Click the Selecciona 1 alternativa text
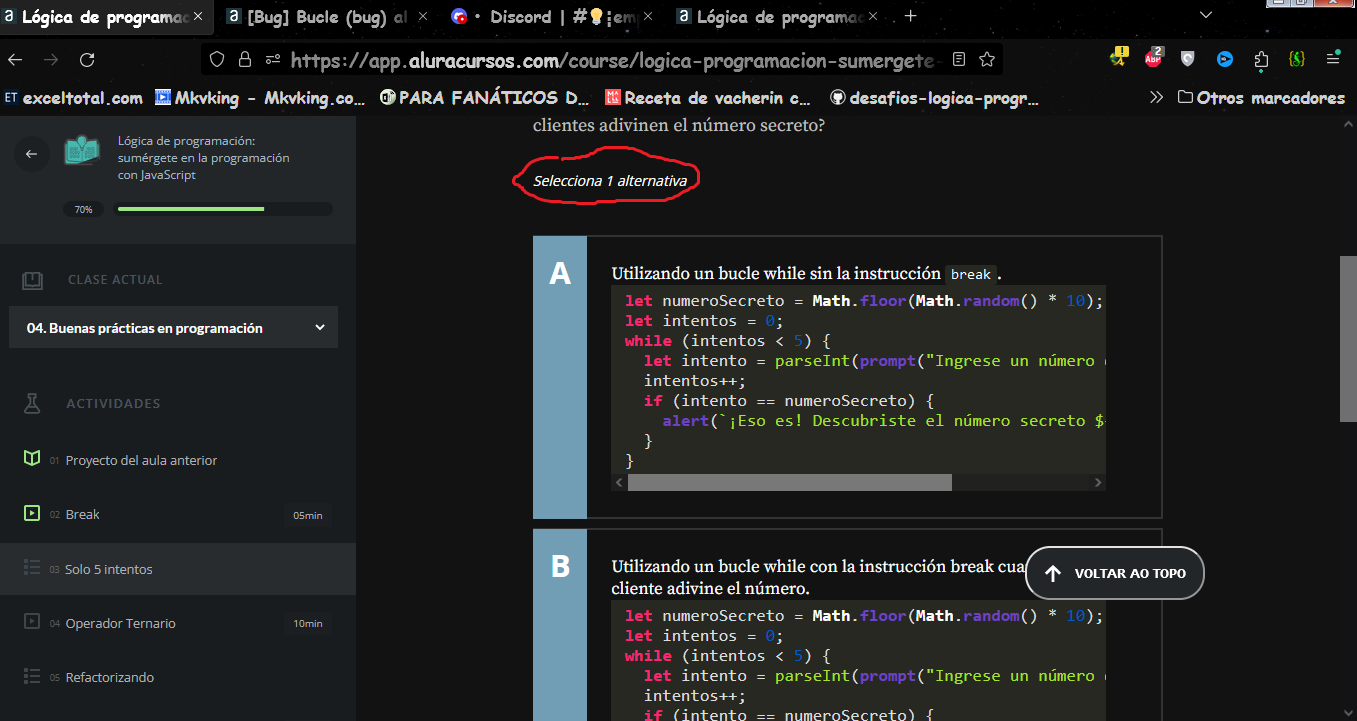This screenshot has height=721, width=1357. pos(610,181)
